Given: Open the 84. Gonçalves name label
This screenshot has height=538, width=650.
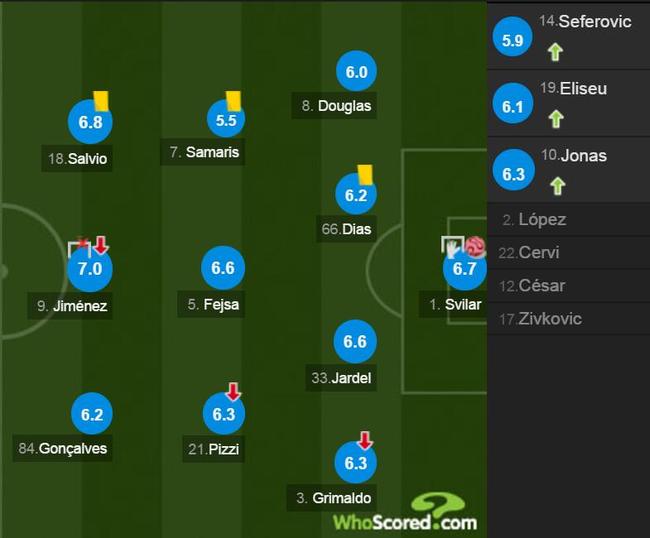Looking at the screenshot, I should [62, 448].
